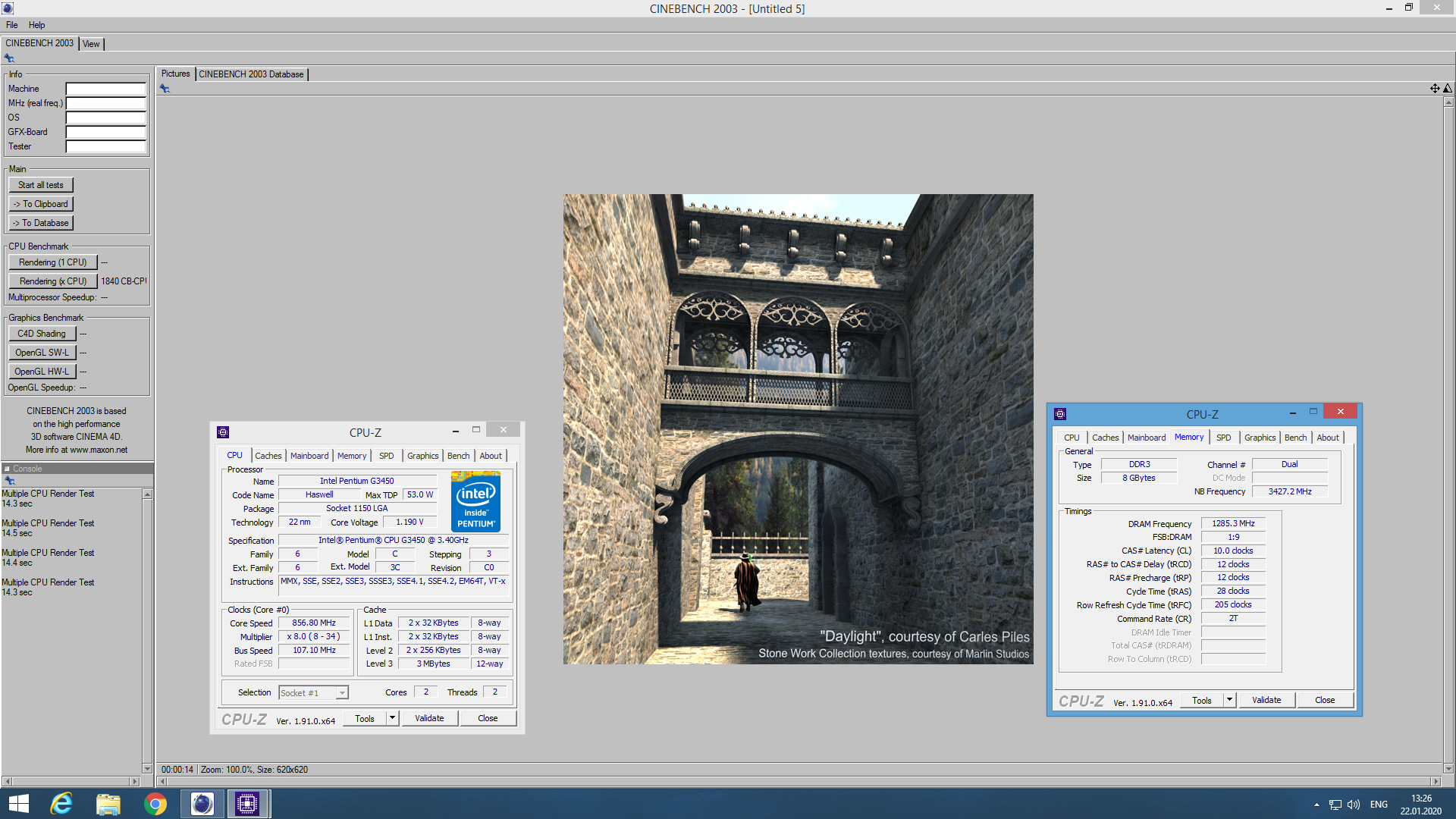The image size is (1456, 819).
Task: Click the To Clipboard button
Action: pyautogui.click(x=41, y=204)
